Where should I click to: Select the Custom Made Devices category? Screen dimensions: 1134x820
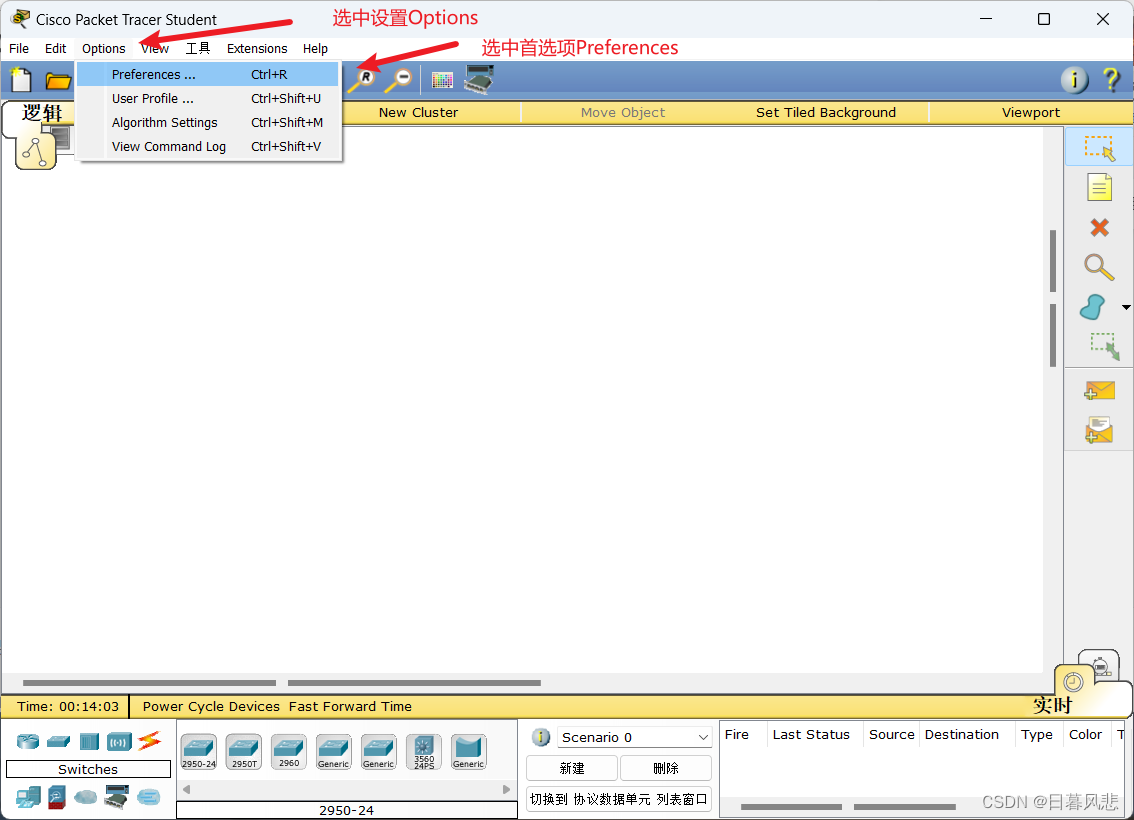pyautogui.click(x=116, y=796)
